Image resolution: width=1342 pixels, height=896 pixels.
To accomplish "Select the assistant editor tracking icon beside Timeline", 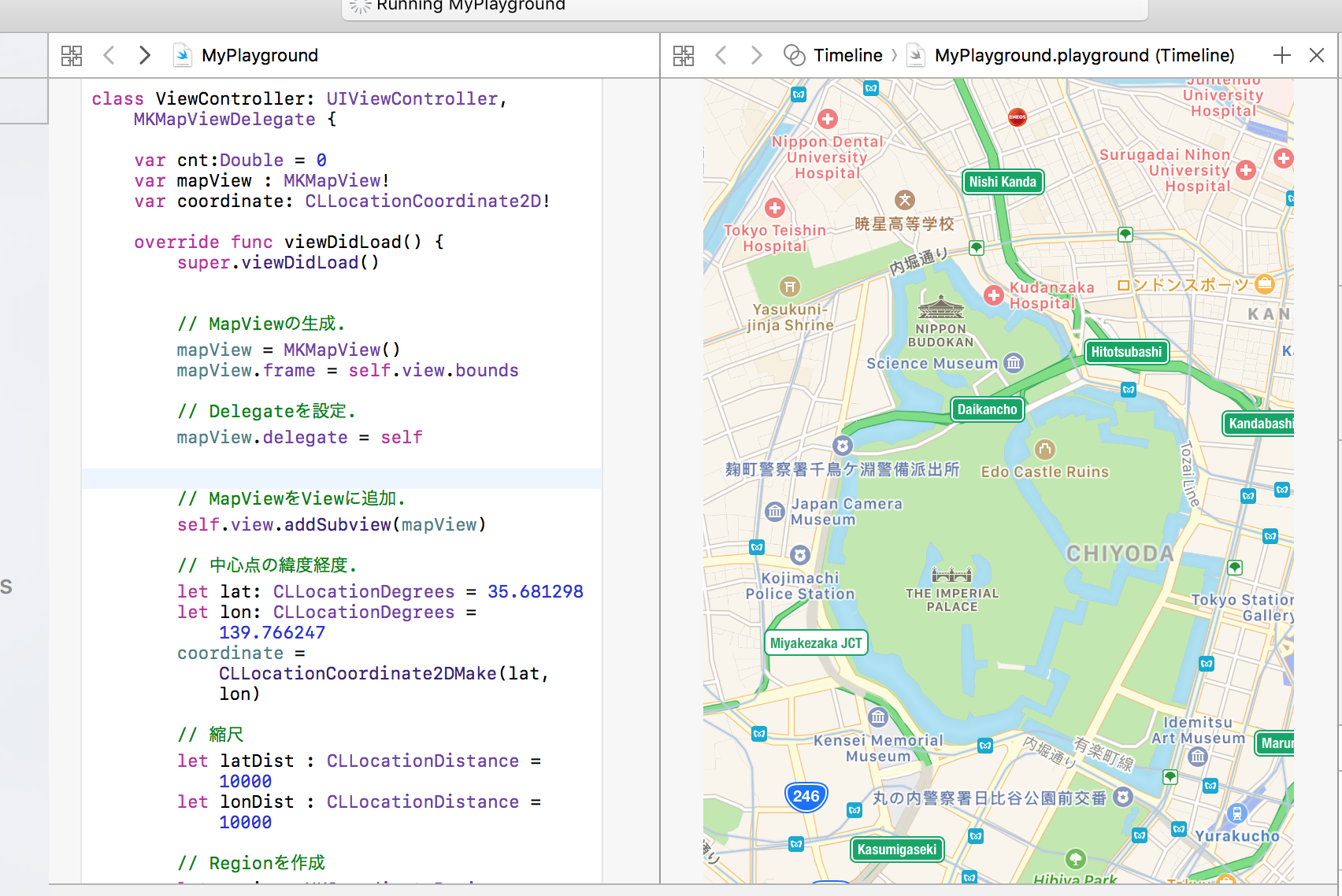I will tap(795, 55).
